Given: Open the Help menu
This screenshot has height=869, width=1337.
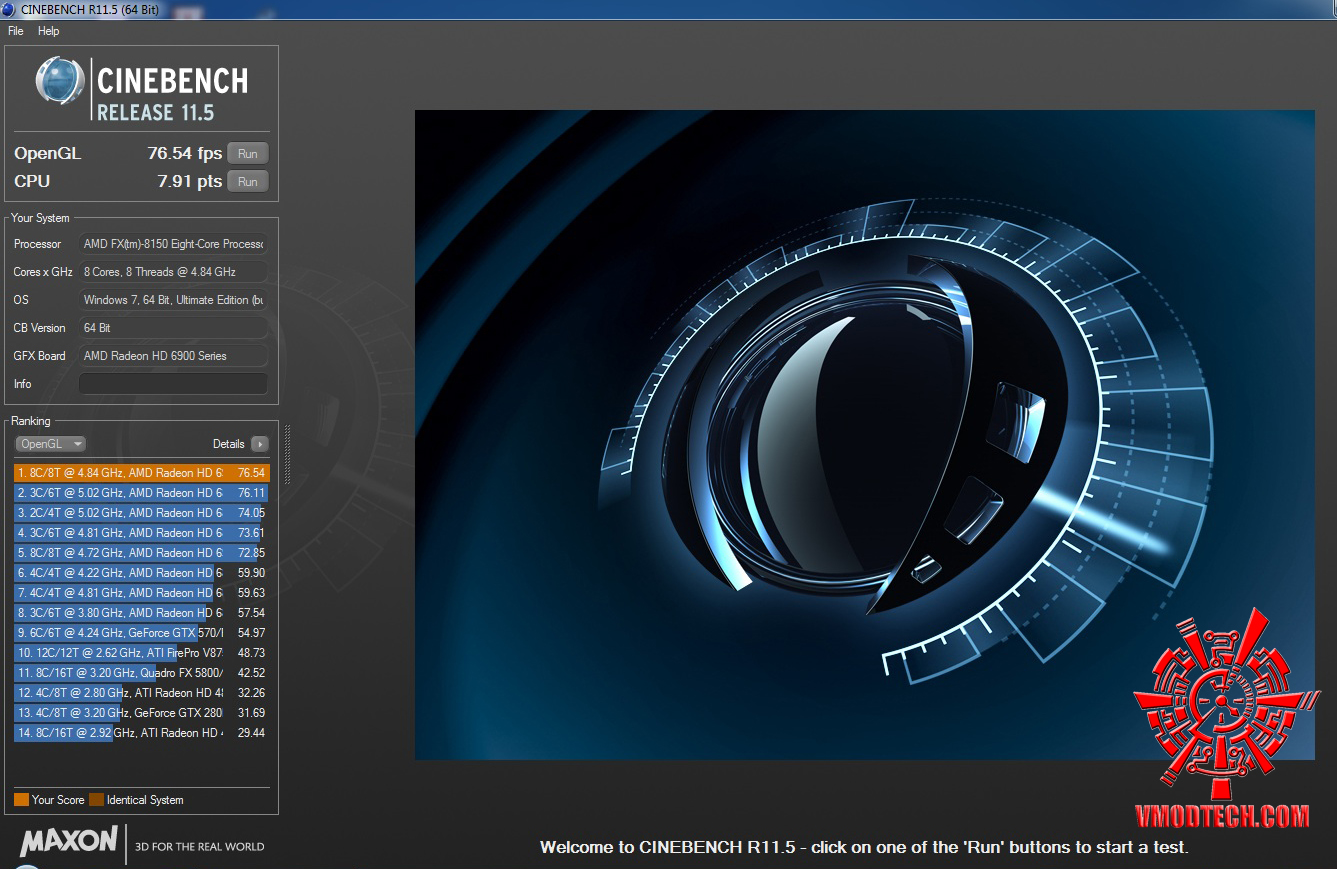Looking at the screenshot, I should (48, 31).
